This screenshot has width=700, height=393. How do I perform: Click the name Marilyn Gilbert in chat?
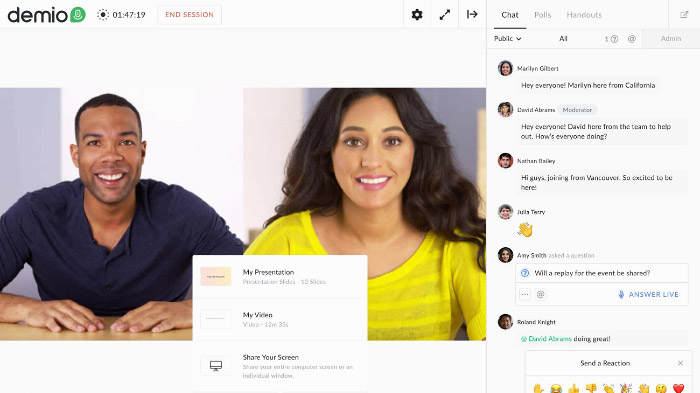(538, 68)
